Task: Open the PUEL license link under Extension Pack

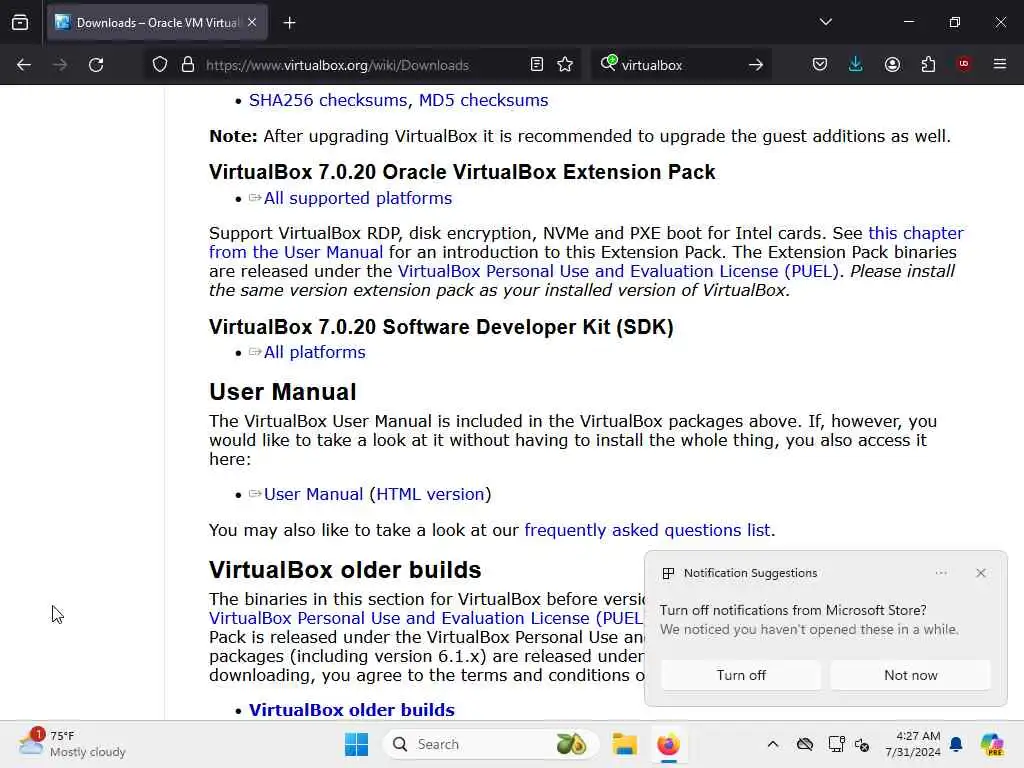Action: 618,271
